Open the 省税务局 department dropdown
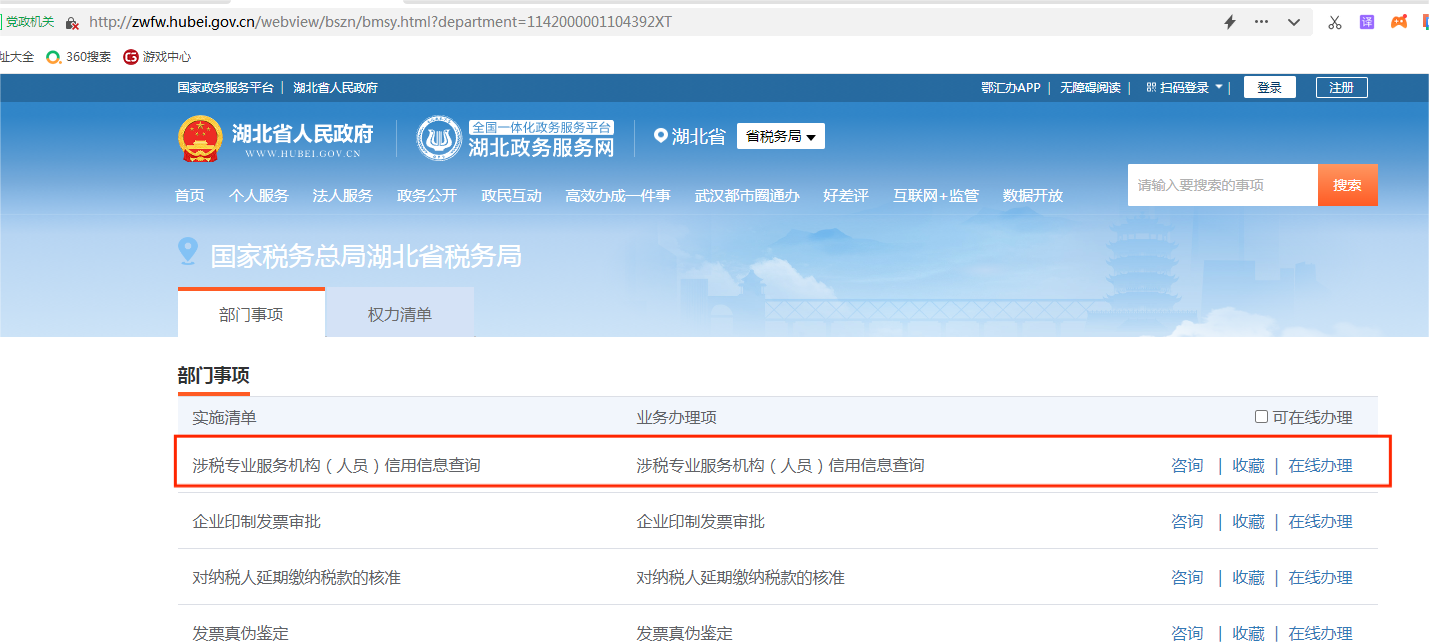This screenshot has width=1429, height=642. point(781,136)
